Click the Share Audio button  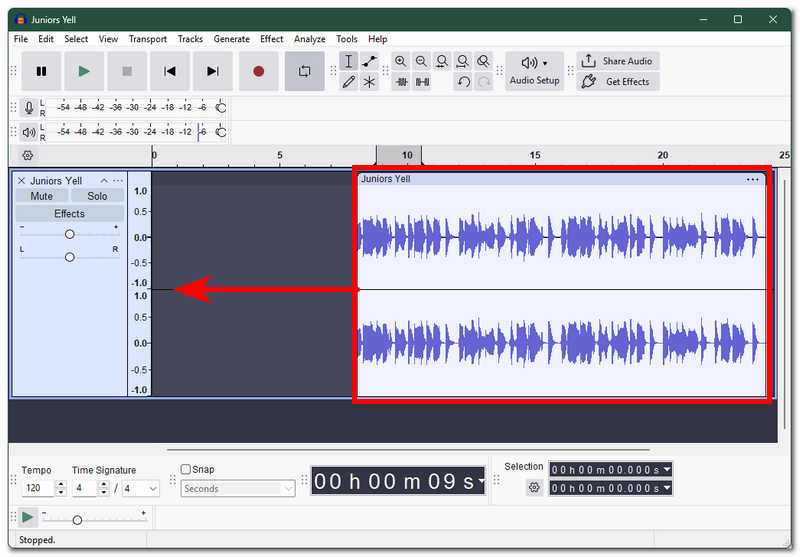pos(618,61)
